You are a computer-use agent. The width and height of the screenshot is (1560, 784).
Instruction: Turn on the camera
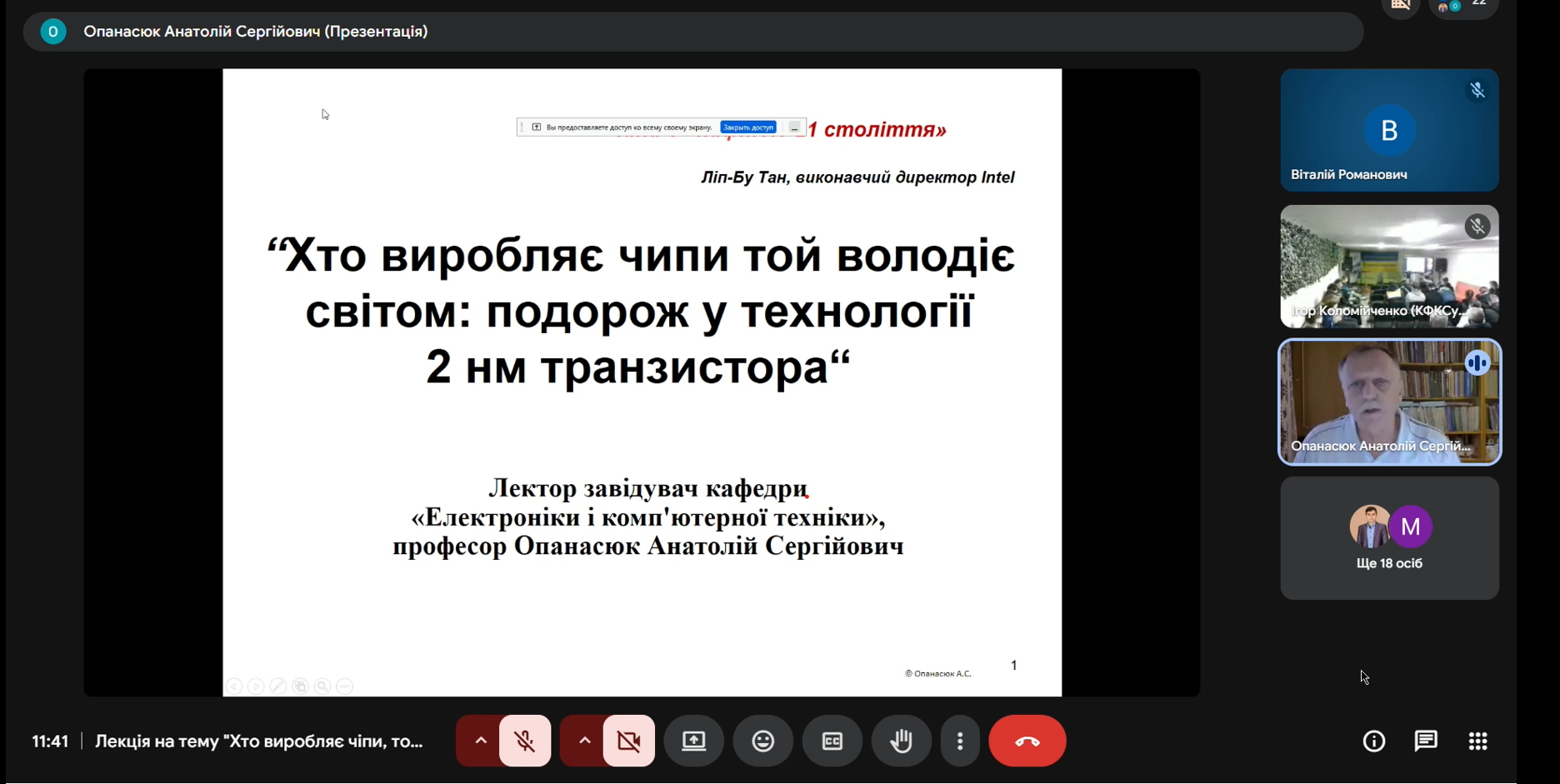point(629,741)
